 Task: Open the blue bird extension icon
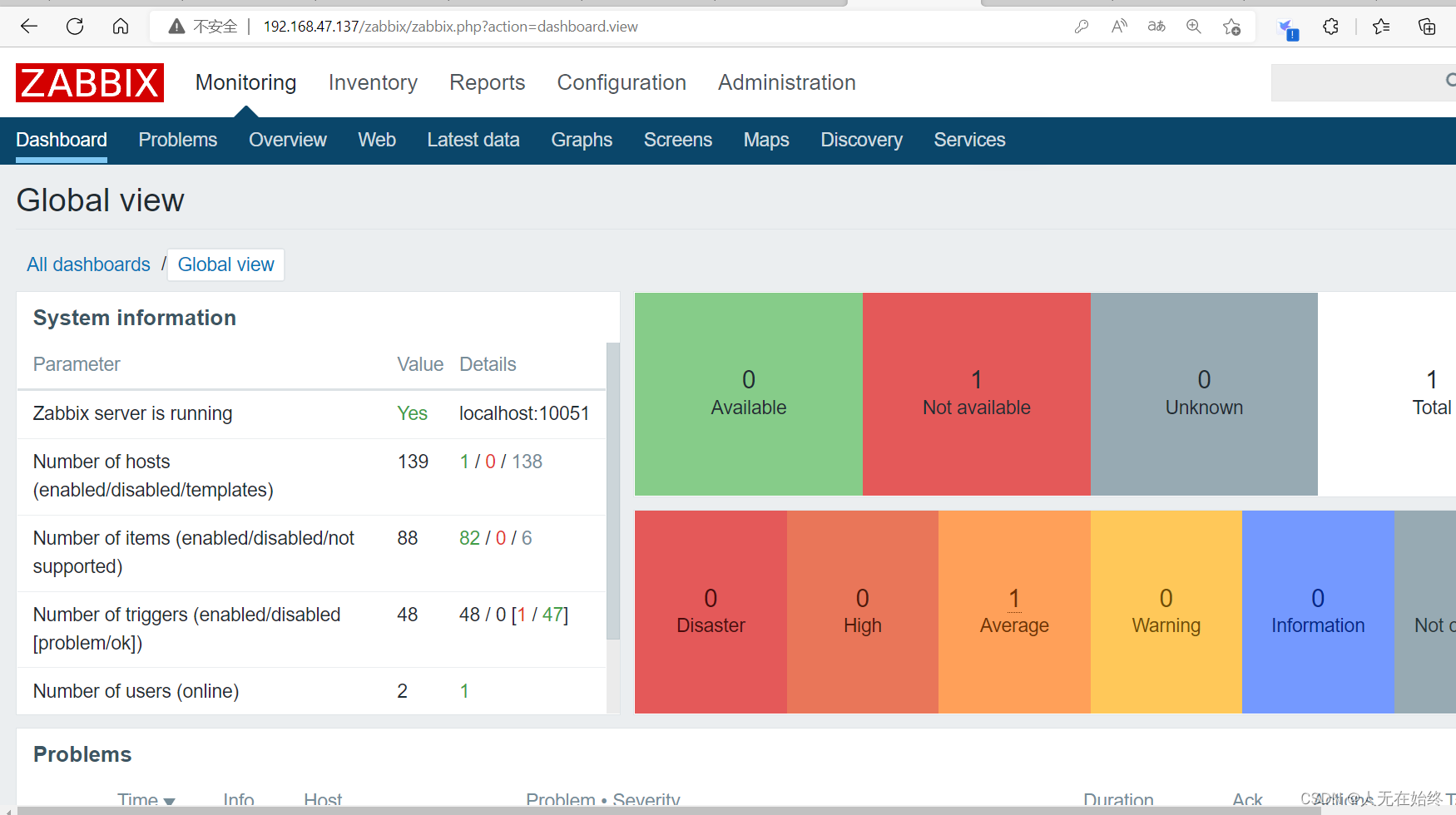(1287, 28)
